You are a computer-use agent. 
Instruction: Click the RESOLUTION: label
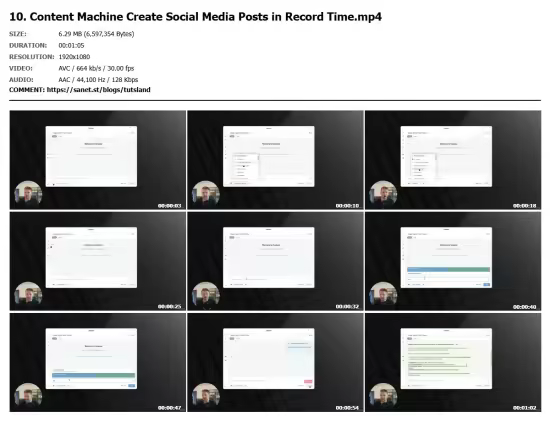pyautogui.click(x=32, y=57)
